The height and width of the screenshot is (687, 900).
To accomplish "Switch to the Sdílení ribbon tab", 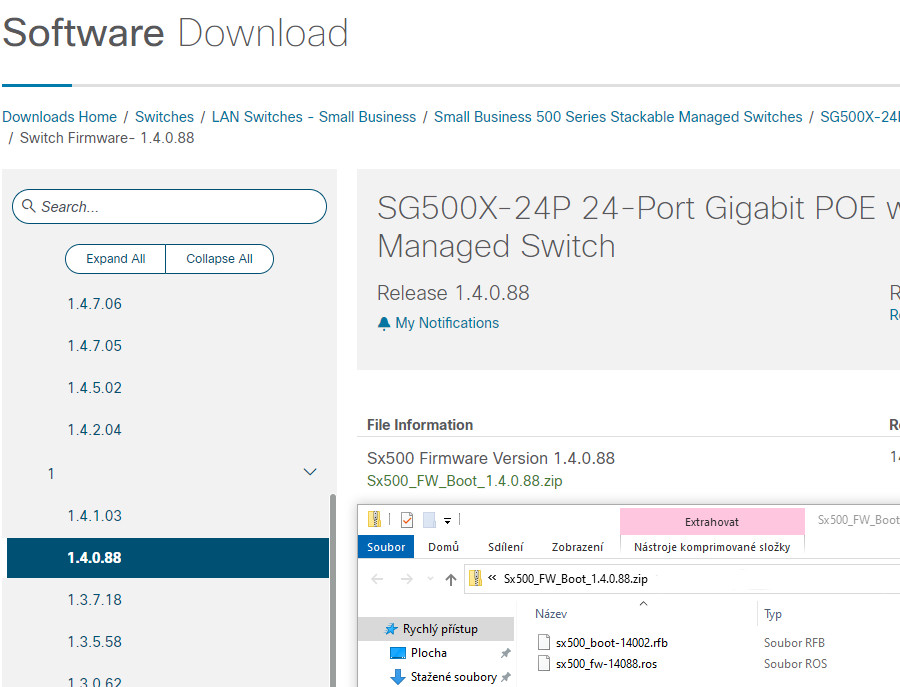I will [x=506, y=547].
